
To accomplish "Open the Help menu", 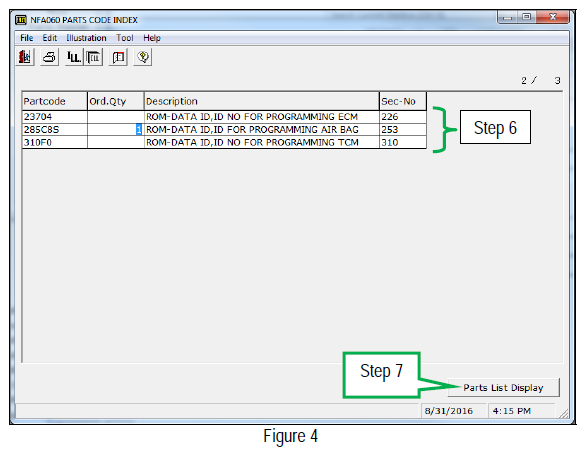I will (152, 38).
